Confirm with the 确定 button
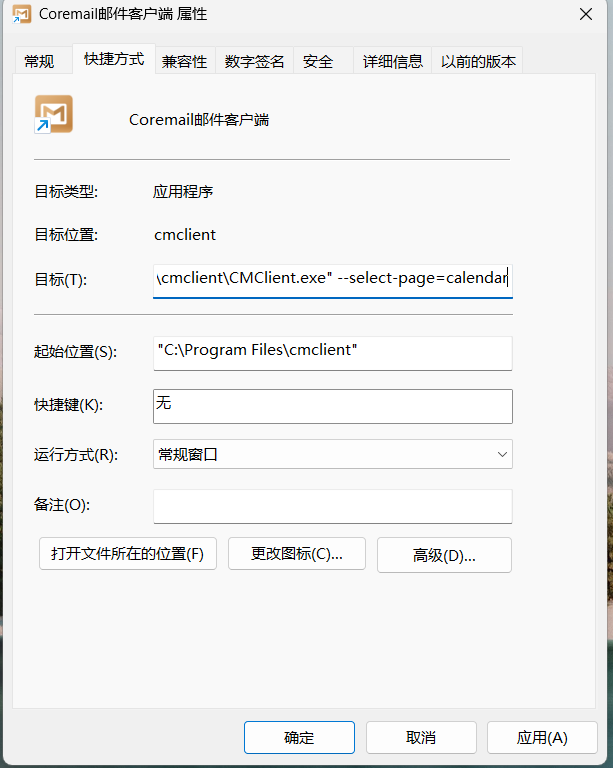 coord(299,737)
